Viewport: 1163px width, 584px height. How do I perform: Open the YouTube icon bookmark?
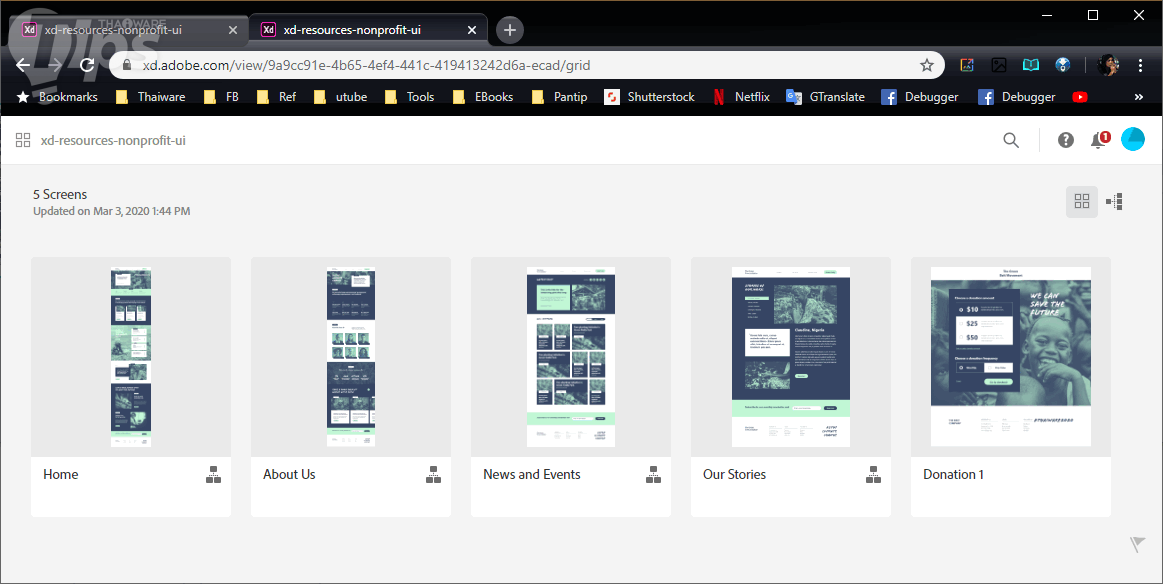click(x=1080, y=96)
